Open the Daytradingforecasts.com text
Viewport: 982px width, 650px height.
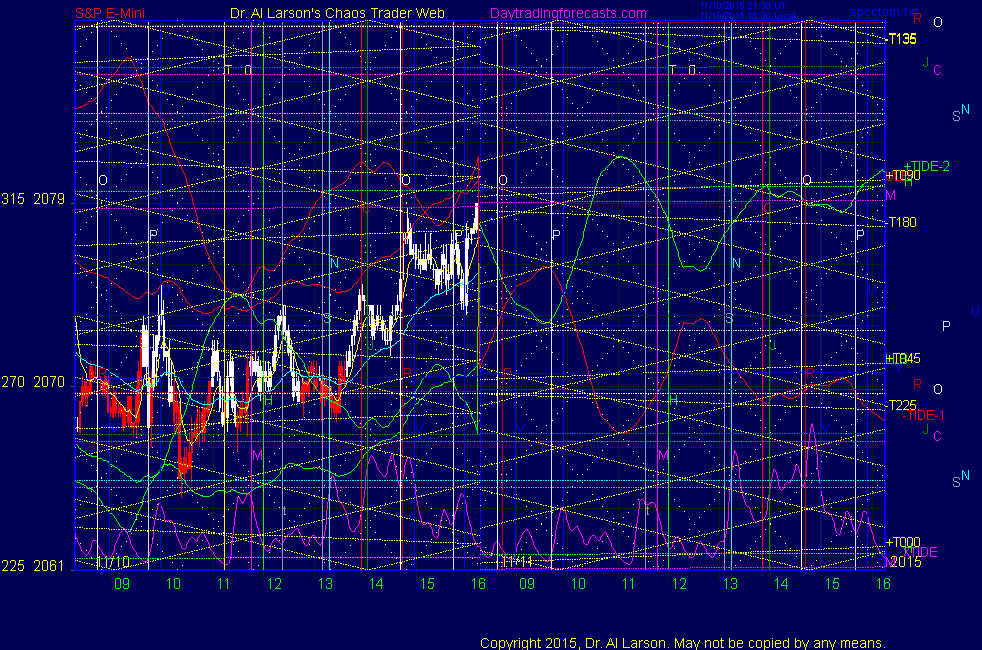(x=568, y=13)
